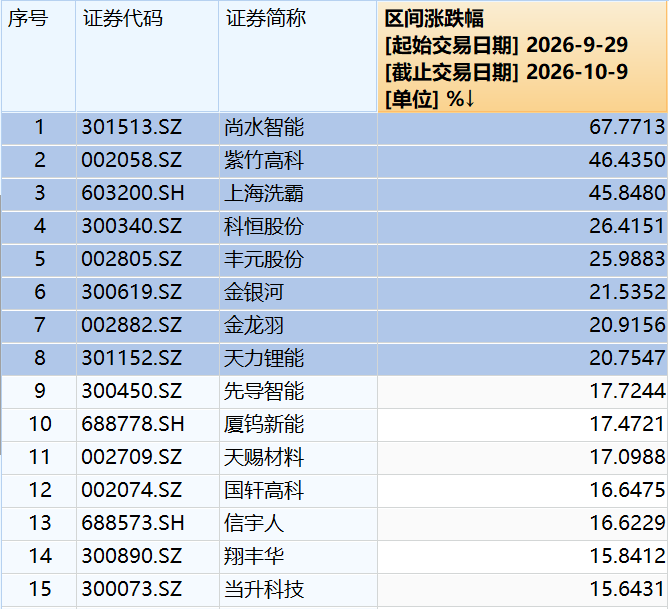Click the value 25.9883
Viewport: 669px width, 609px height.
(x=627, y=259)
